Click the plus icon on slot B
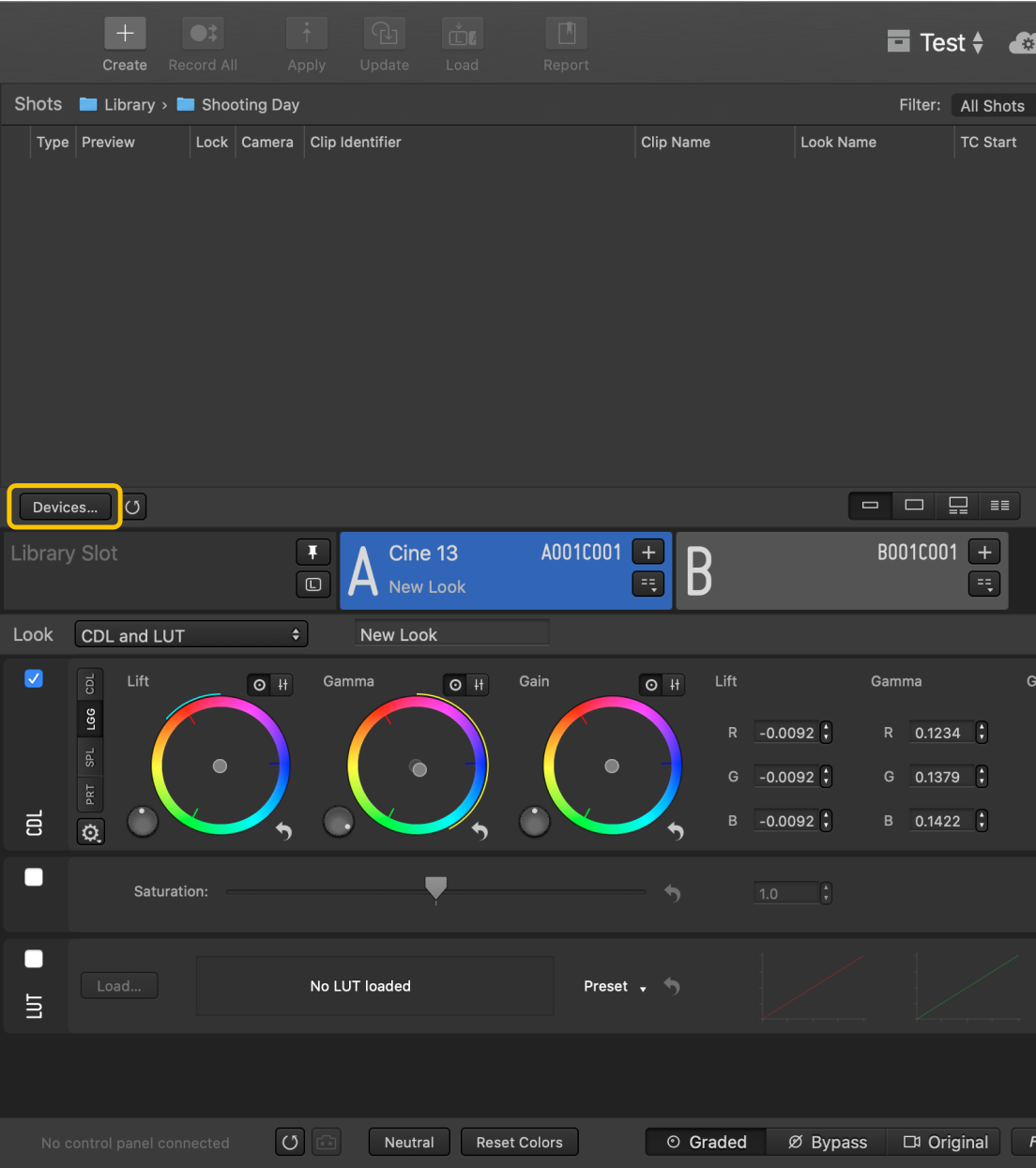 [984, 552]
